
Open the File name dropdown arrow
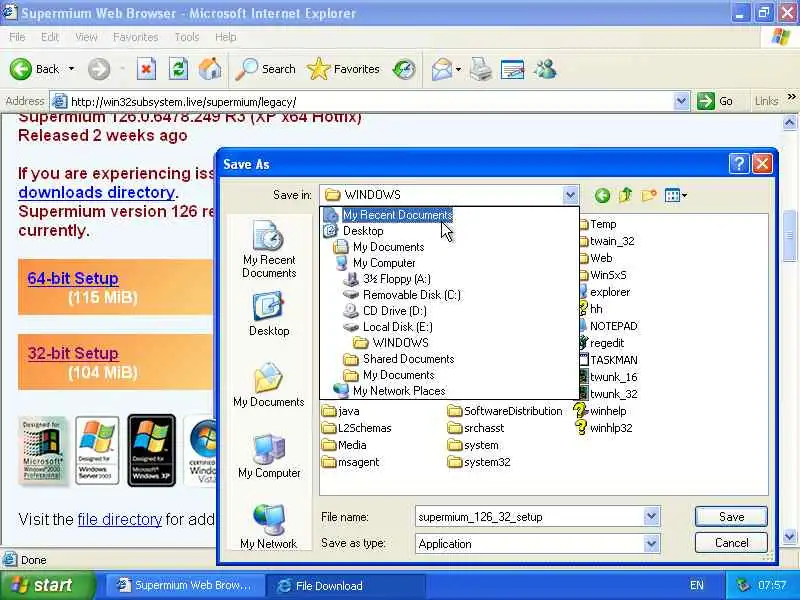pyautogui.click(x=652, y=517)
